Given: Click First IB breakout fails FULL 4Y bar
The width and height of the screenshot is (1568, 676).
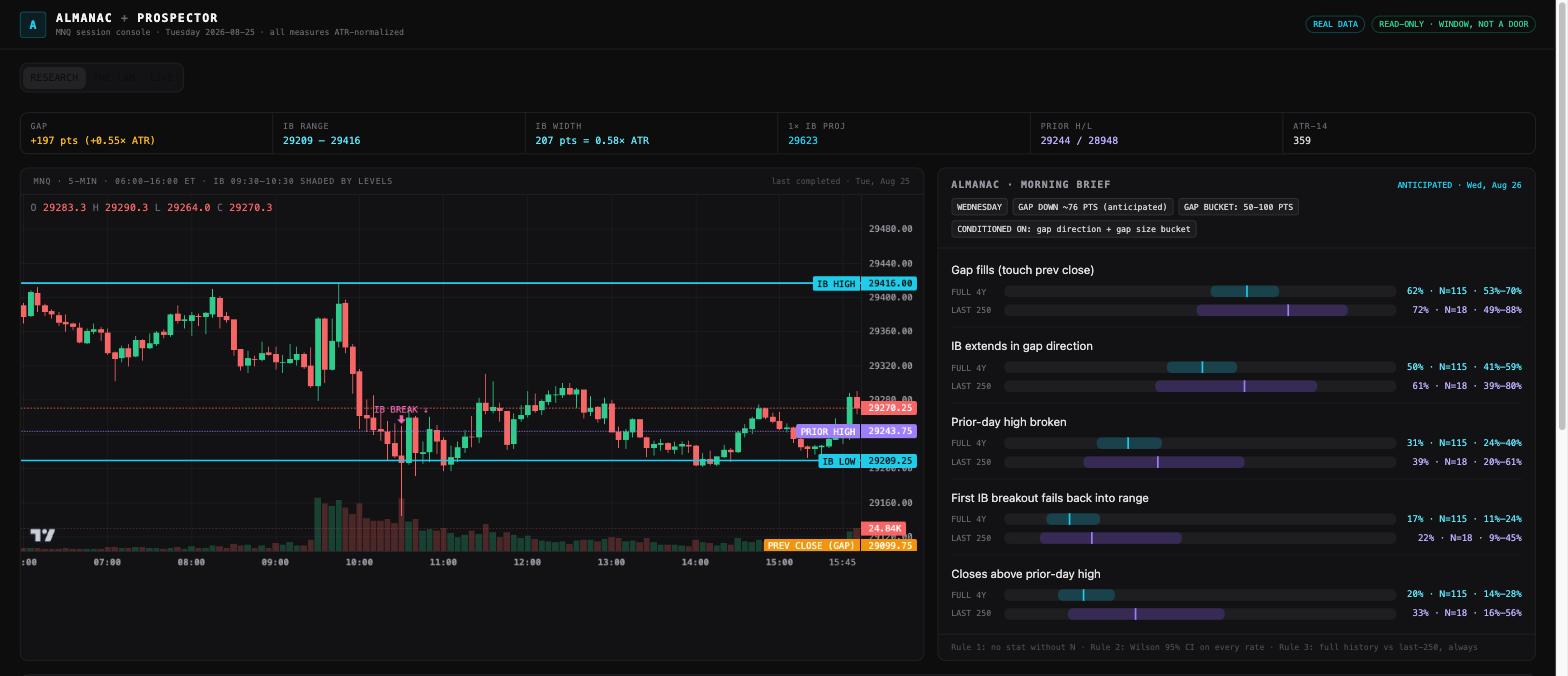Looking at the screenshot, I should tap(1200, 519).
